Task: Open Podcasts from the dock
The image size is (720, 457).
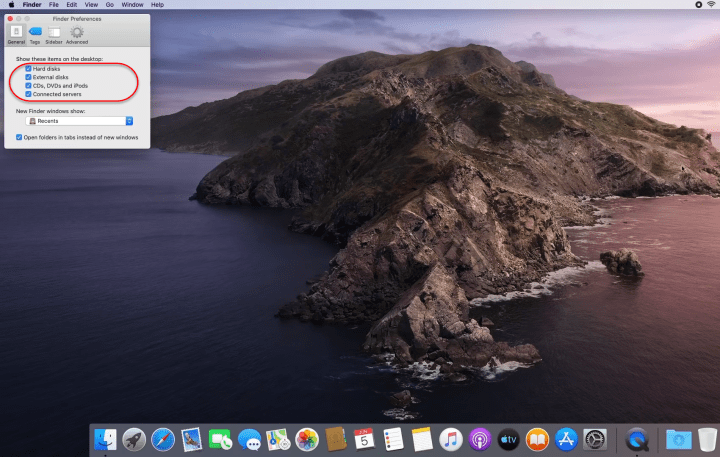Action: coord(479,440)
